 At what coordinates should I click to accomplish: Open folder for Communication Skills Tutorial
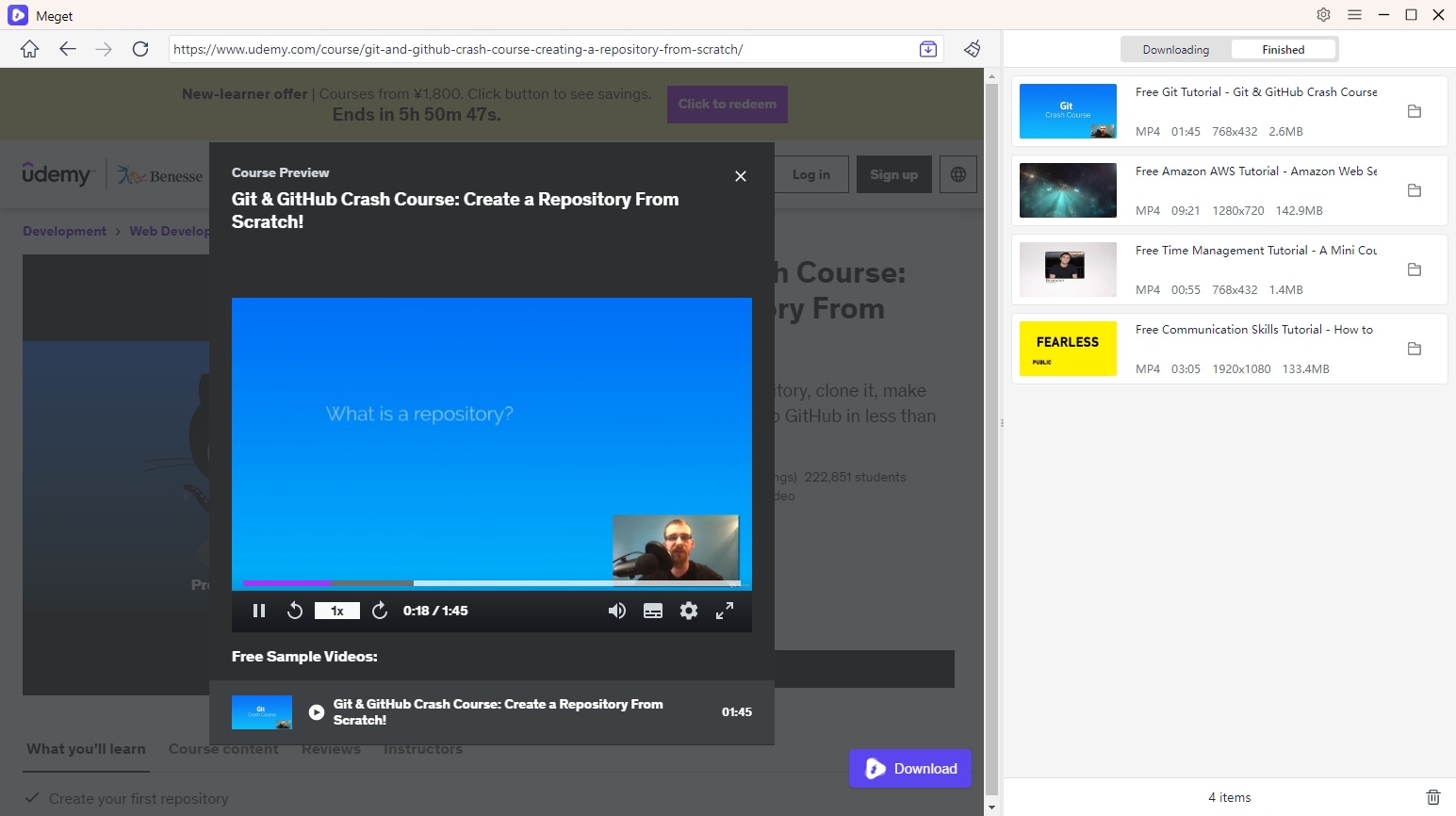1414,349
